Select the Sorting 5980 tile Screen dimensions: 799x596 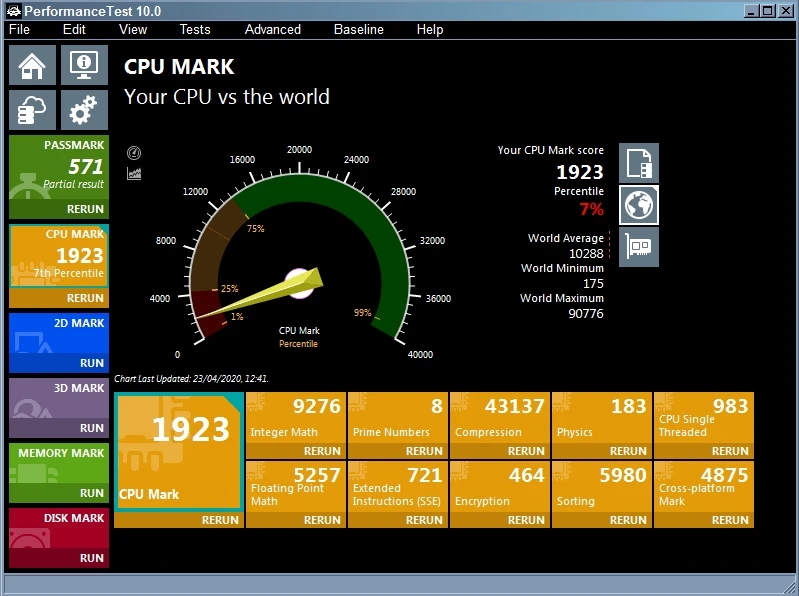602,487
